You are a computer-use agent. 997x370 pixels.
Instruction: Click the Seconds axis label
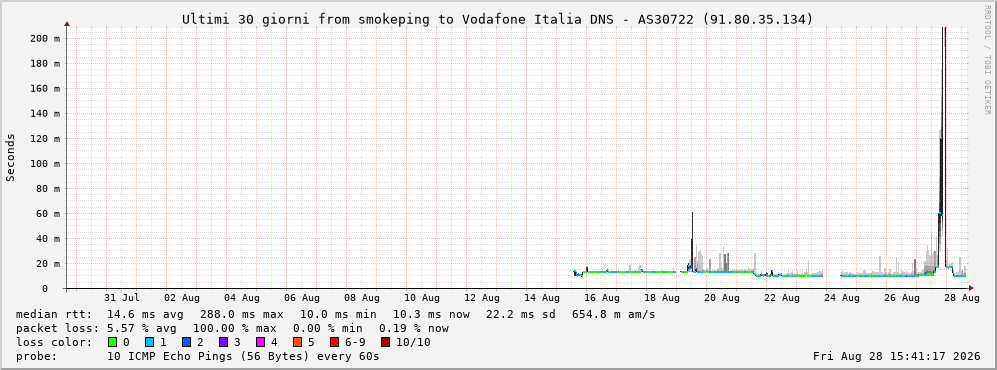[x=11, y=158]
